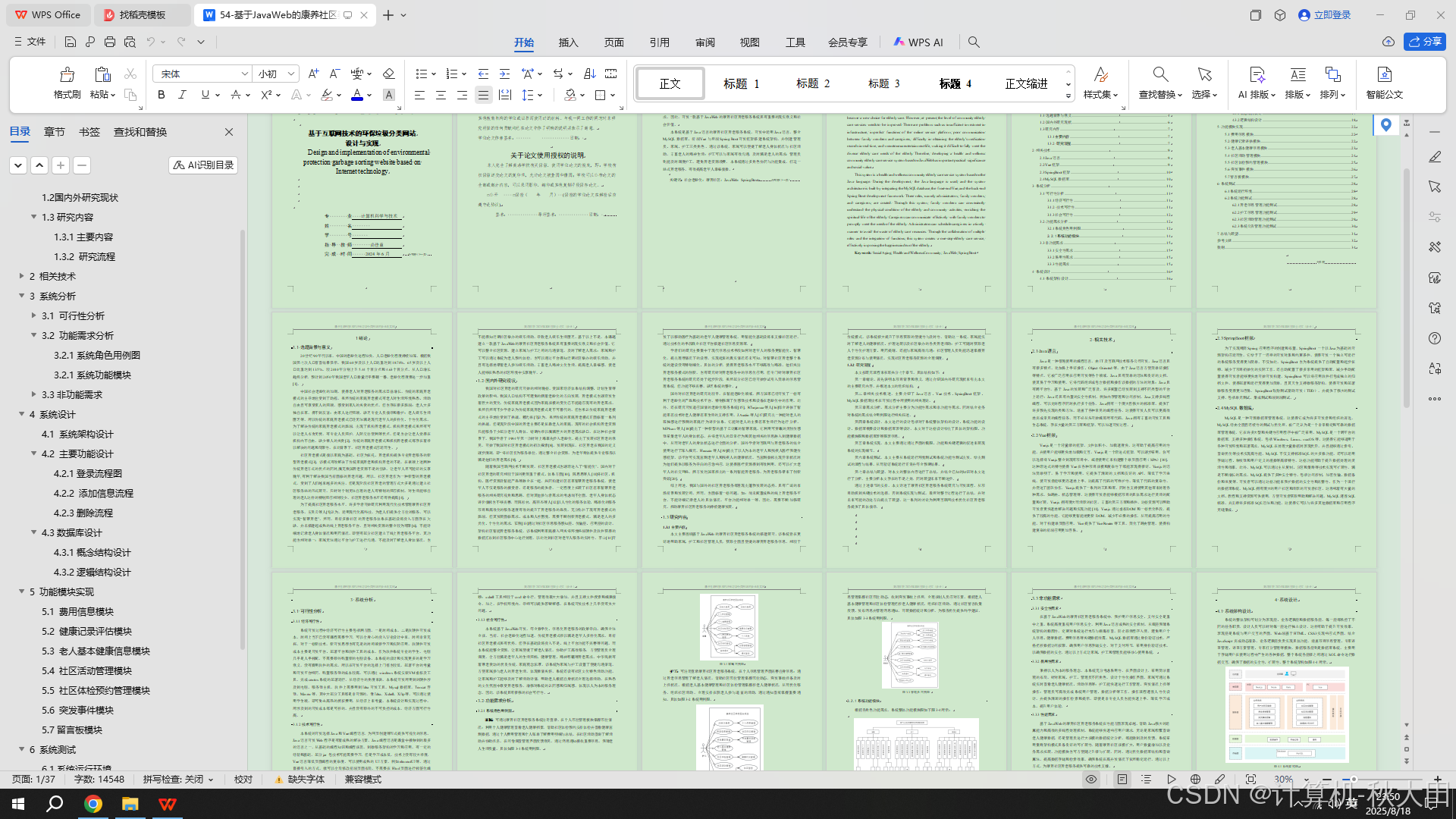
Task: Select the Format Painter (格式刷) tool
Action: pos(67,83)
